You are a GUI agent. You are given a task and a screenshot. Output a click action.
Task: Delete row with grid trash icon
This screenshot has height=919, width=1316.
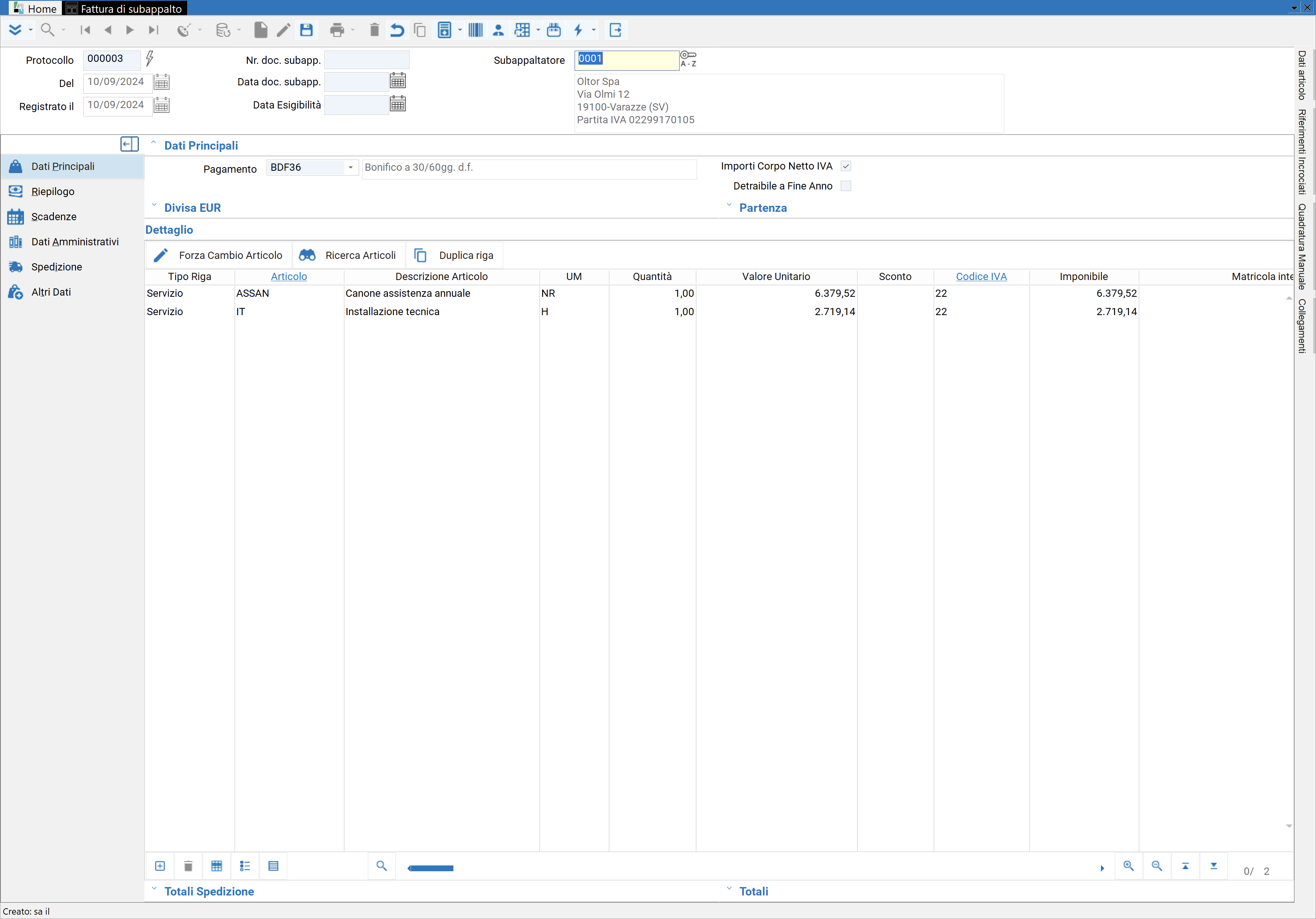[x=188, y=866]
